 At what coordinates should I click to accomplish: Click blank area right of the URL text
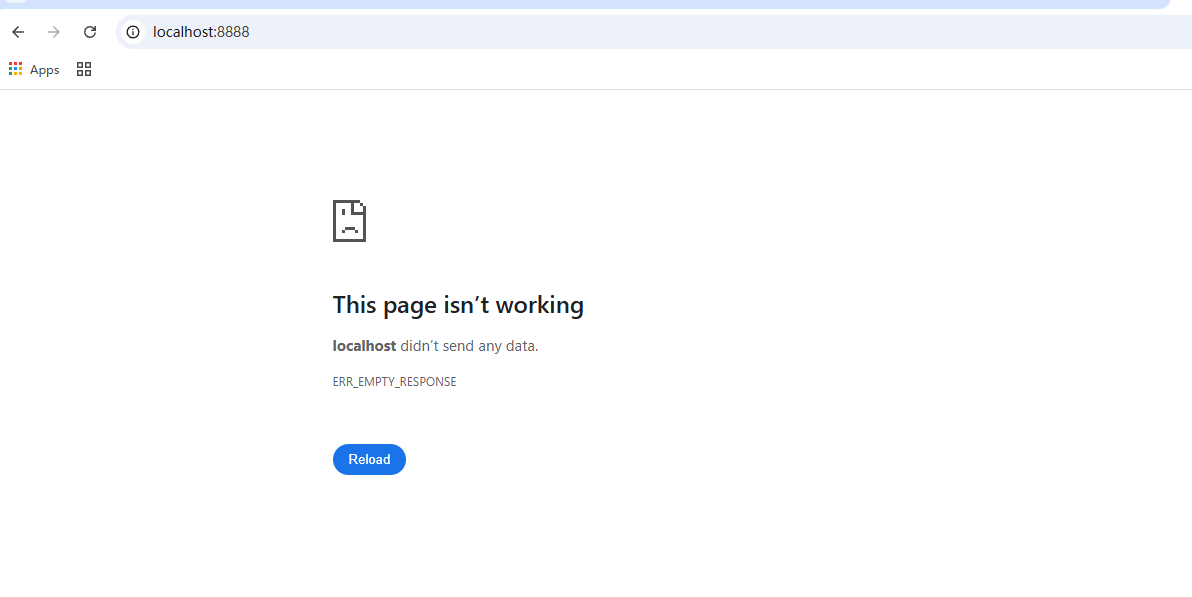(x=700, y=32)
